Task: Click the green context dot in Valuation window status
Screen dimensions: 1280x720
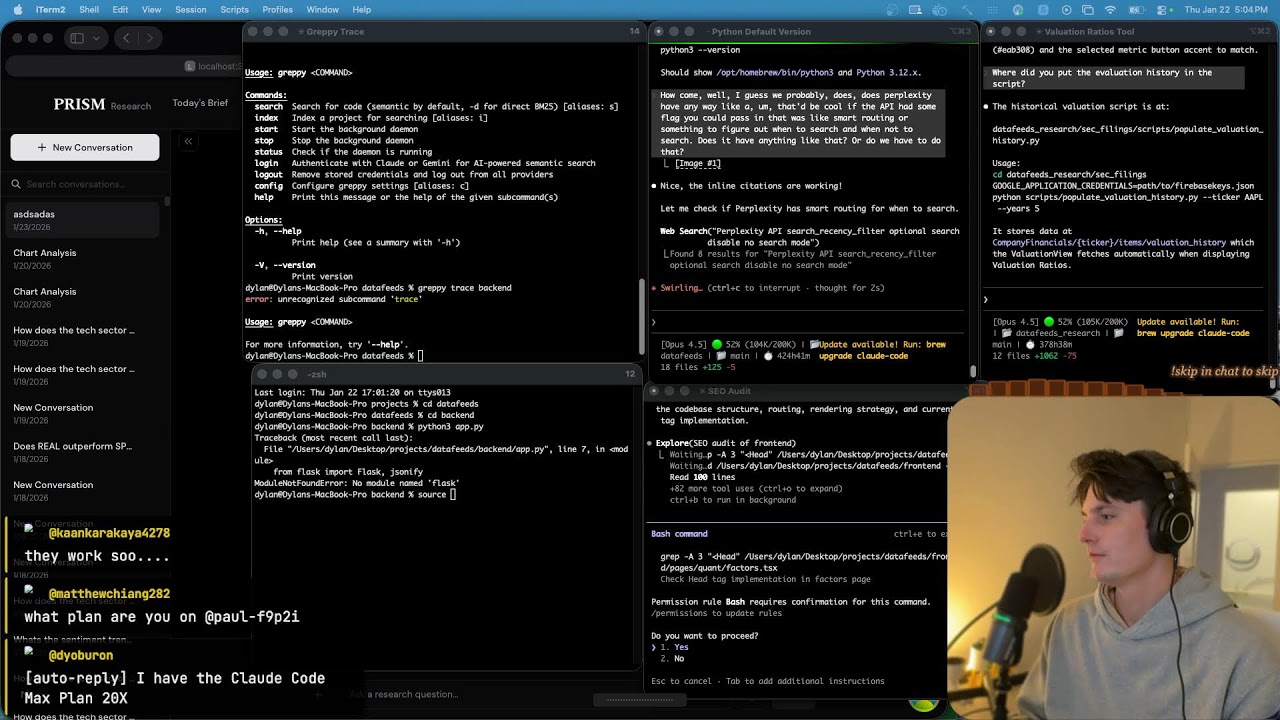Action: click(1048, 322)
